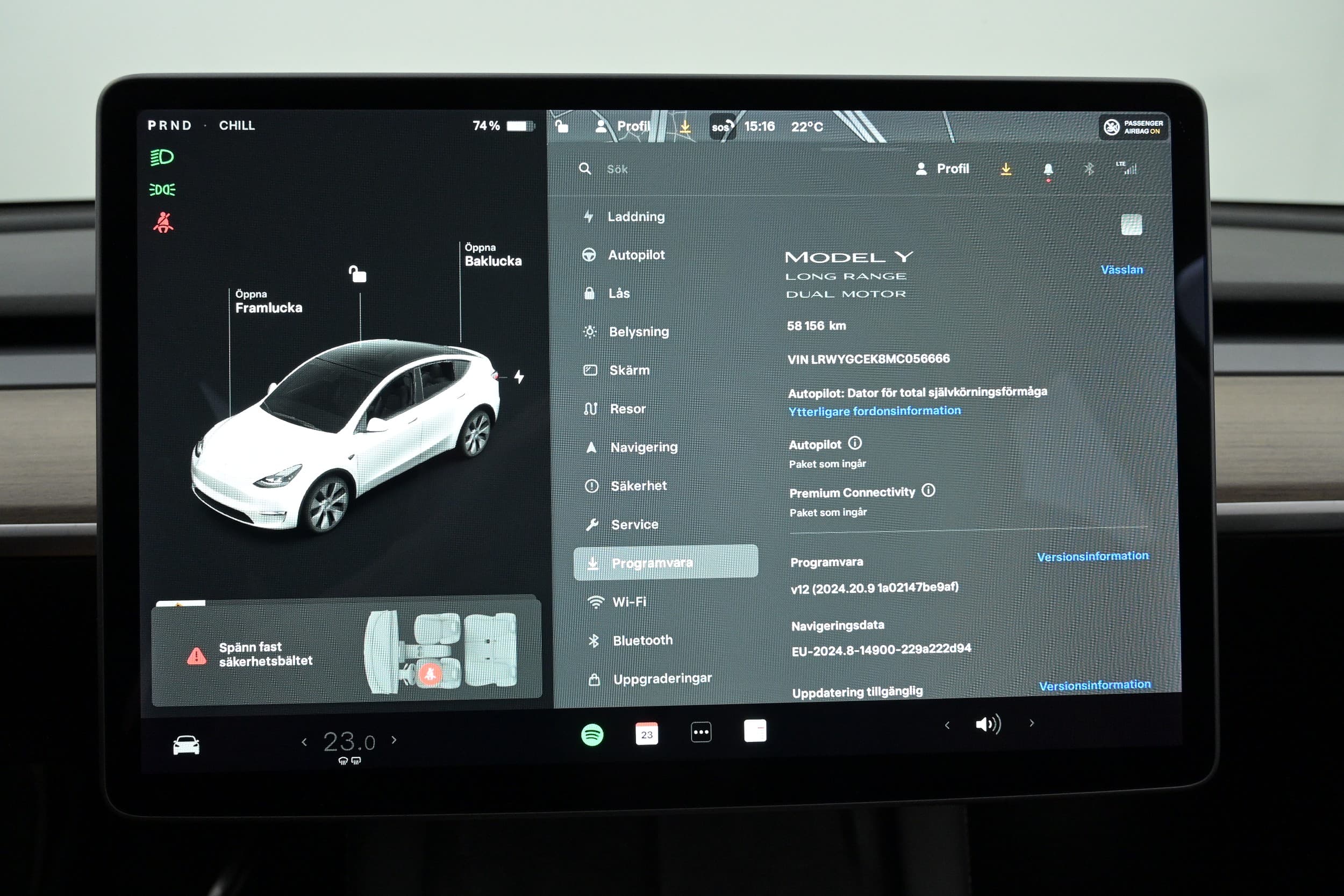
Task: Open Profil in the top status bar
Action: (623, 126)
